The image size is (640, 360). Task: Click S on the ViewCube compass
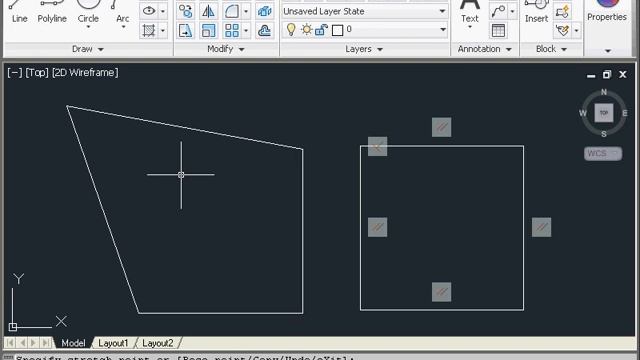coord(604,134)
